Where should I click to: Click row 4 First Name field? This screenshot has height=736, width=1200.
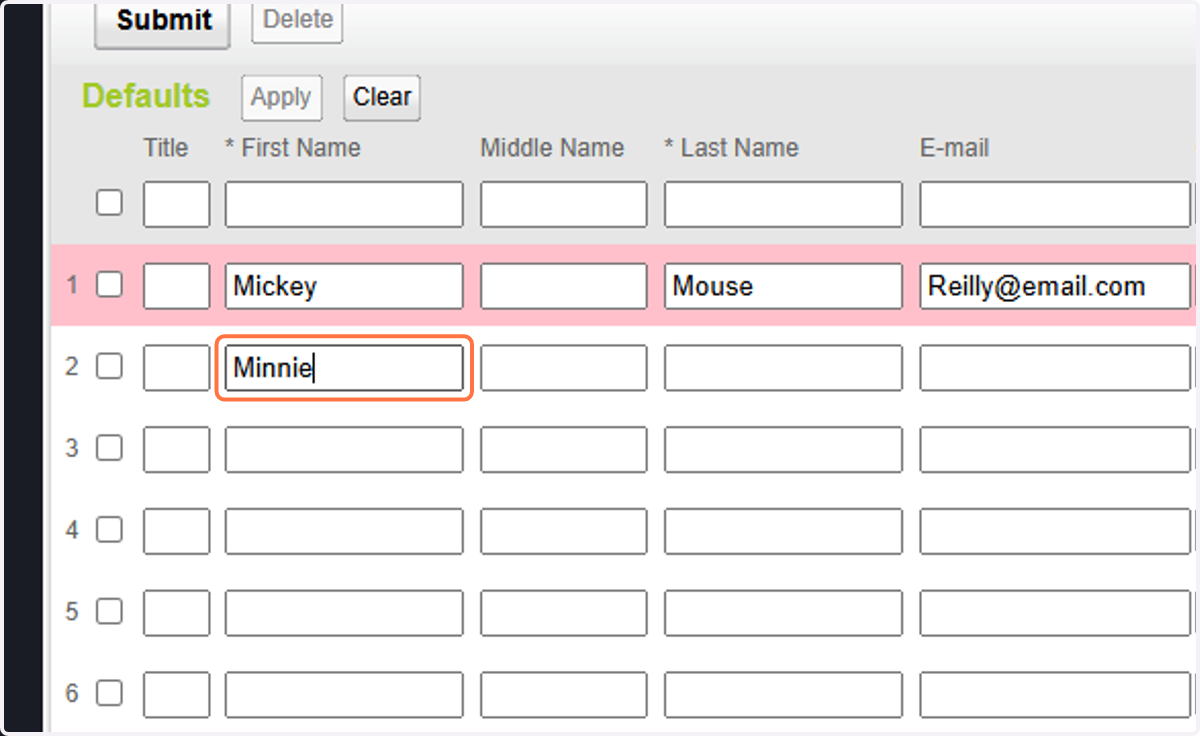344,531
